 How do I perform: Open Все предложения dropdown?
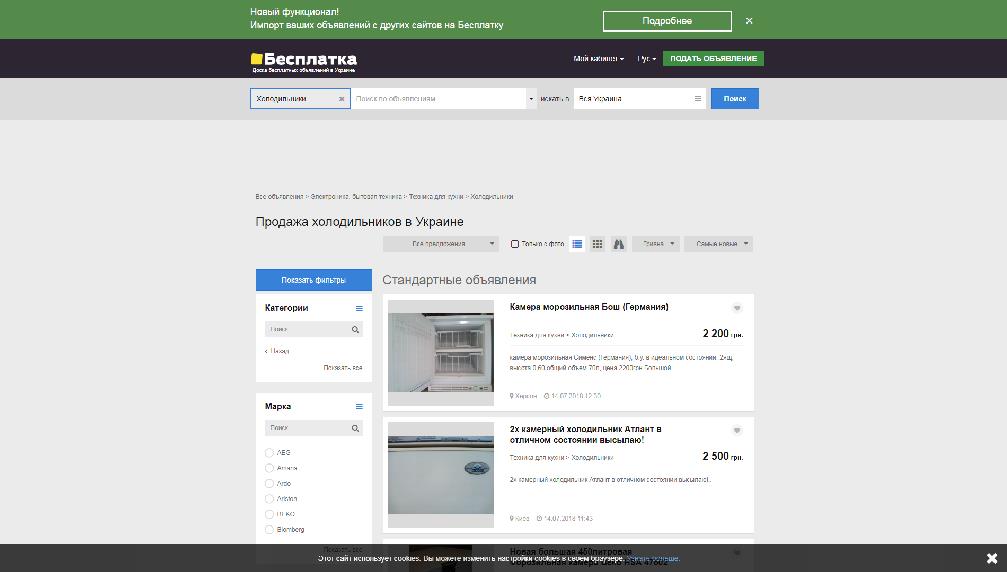click(x=441, y=244)
